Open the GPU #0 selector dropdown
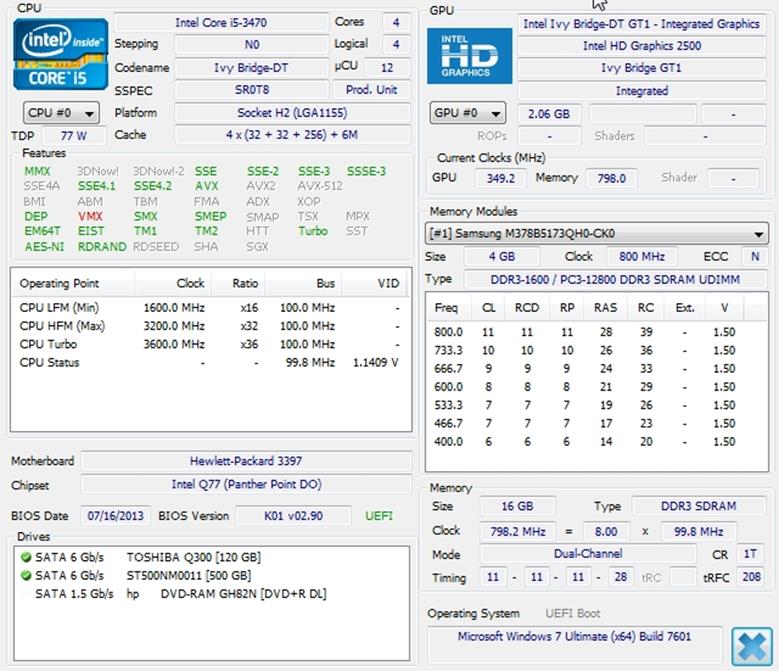 pyautogui.click(x=467, y=113)
